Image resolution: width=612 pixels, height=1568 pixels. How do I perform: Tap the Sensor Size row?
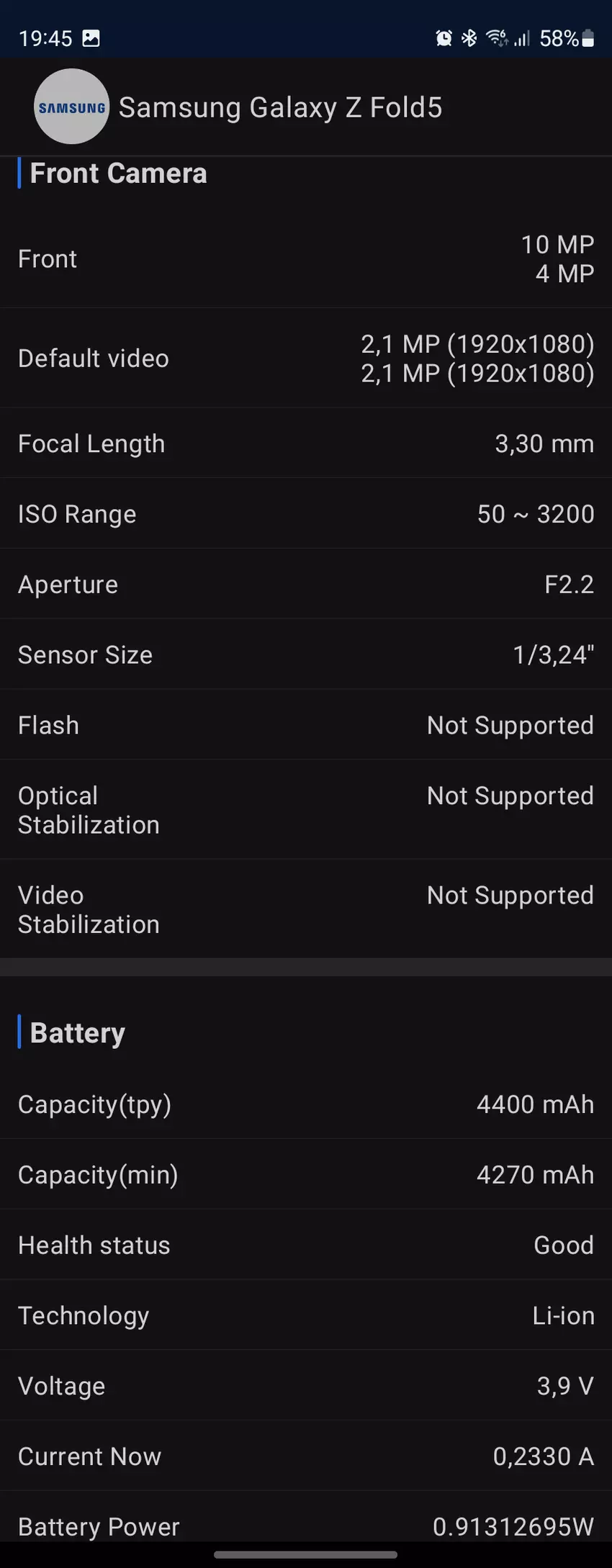coord(306,655)
